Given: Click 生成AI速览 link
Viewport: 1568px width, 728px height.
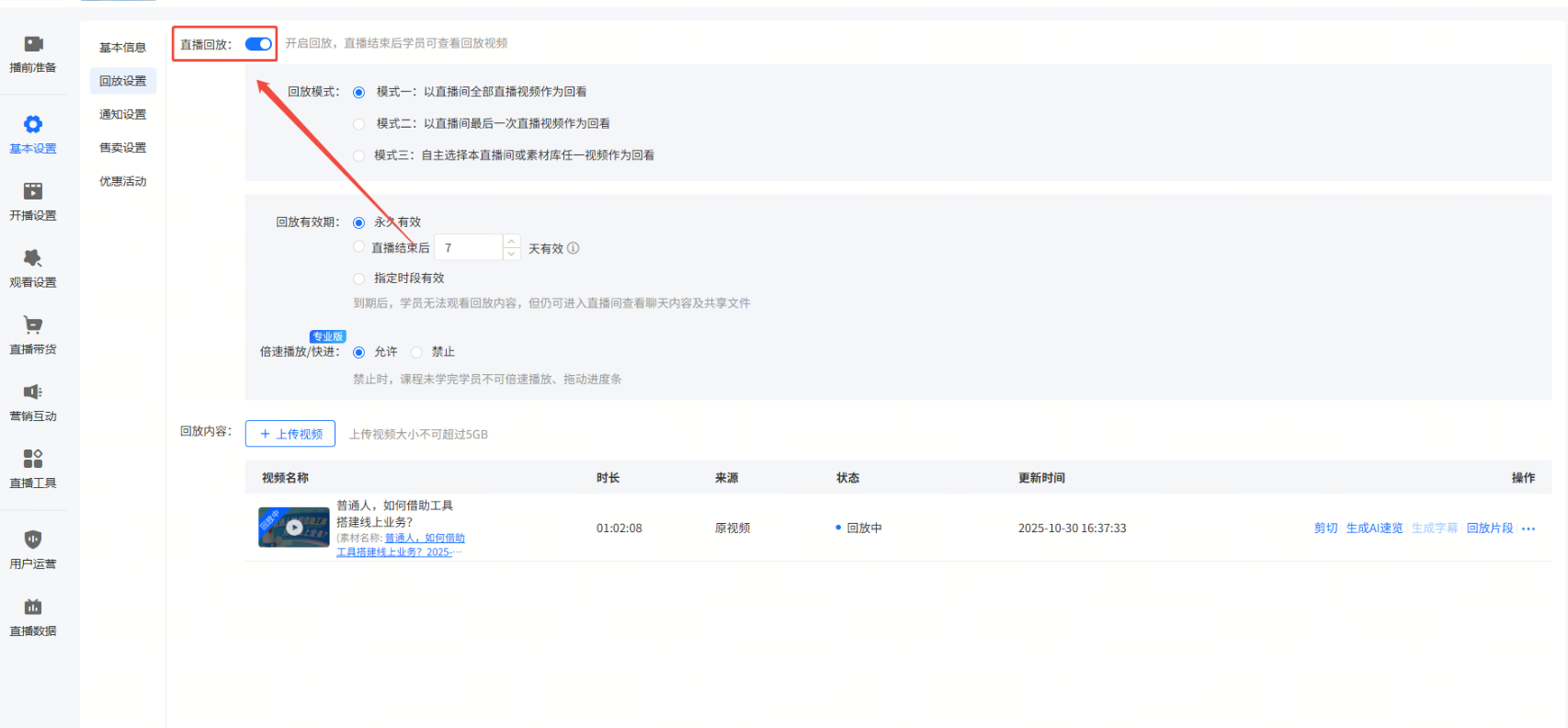Looking at the screenshot, I should (x=1374, y=529).
